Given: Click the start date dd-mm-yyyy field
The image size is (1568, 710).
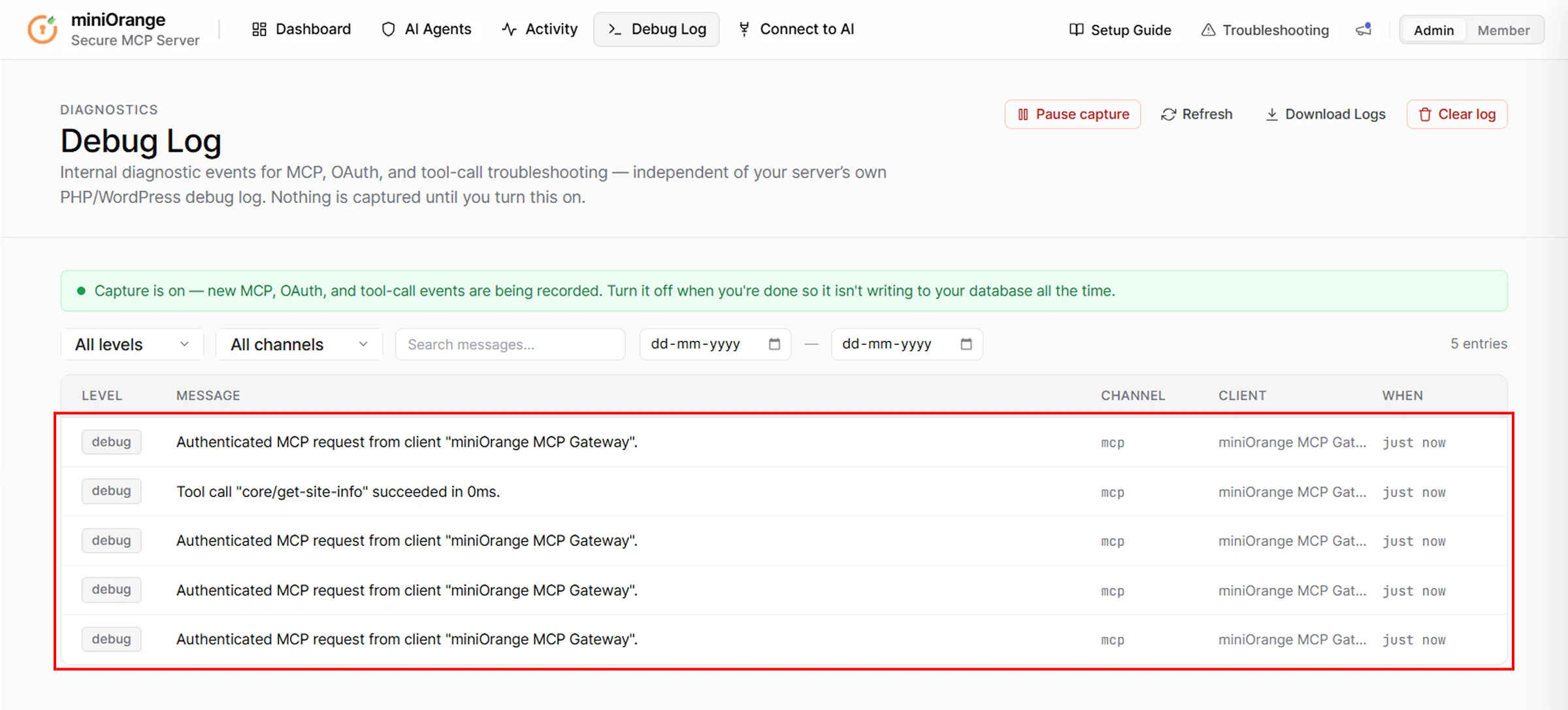Looking at the screenshot, I should tap(715, 344).
